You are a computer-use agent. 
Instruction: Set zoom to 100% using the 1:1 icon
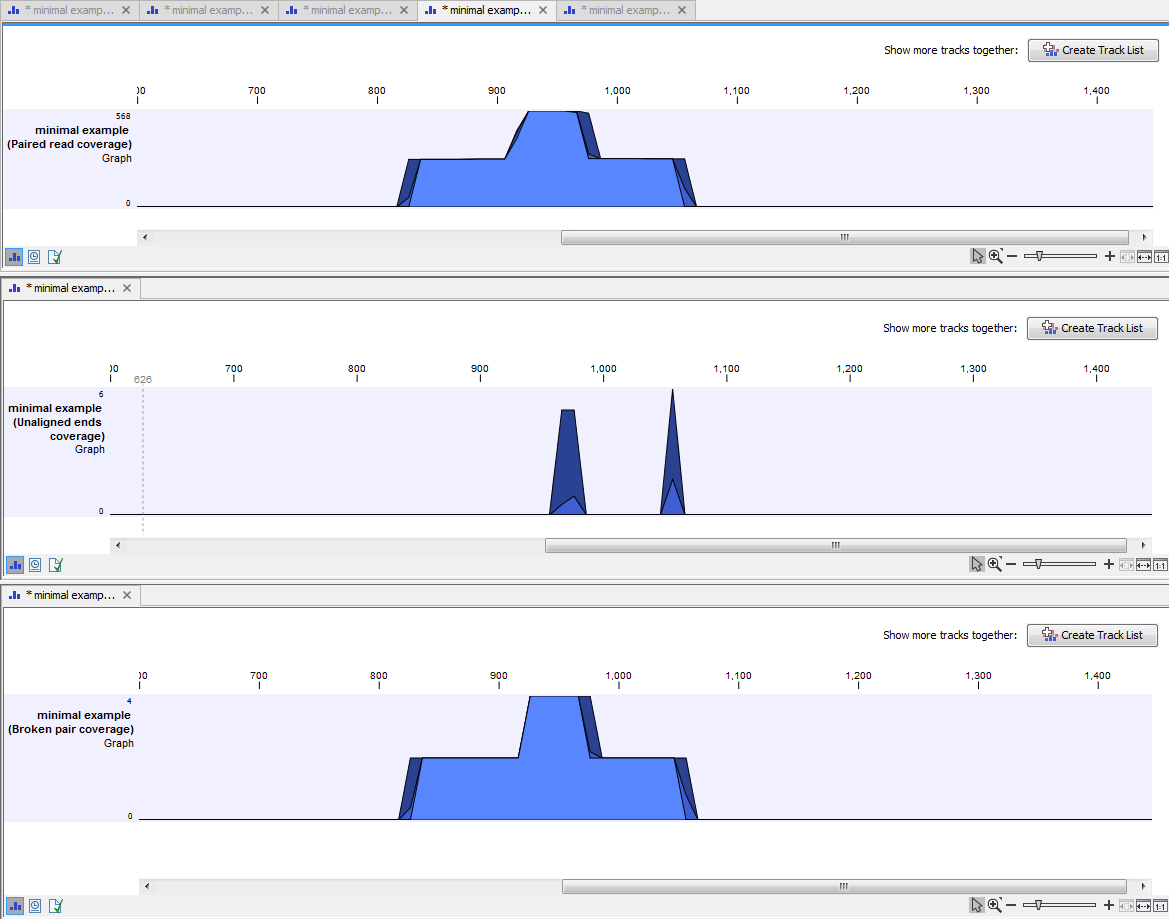click(1160, 256)
